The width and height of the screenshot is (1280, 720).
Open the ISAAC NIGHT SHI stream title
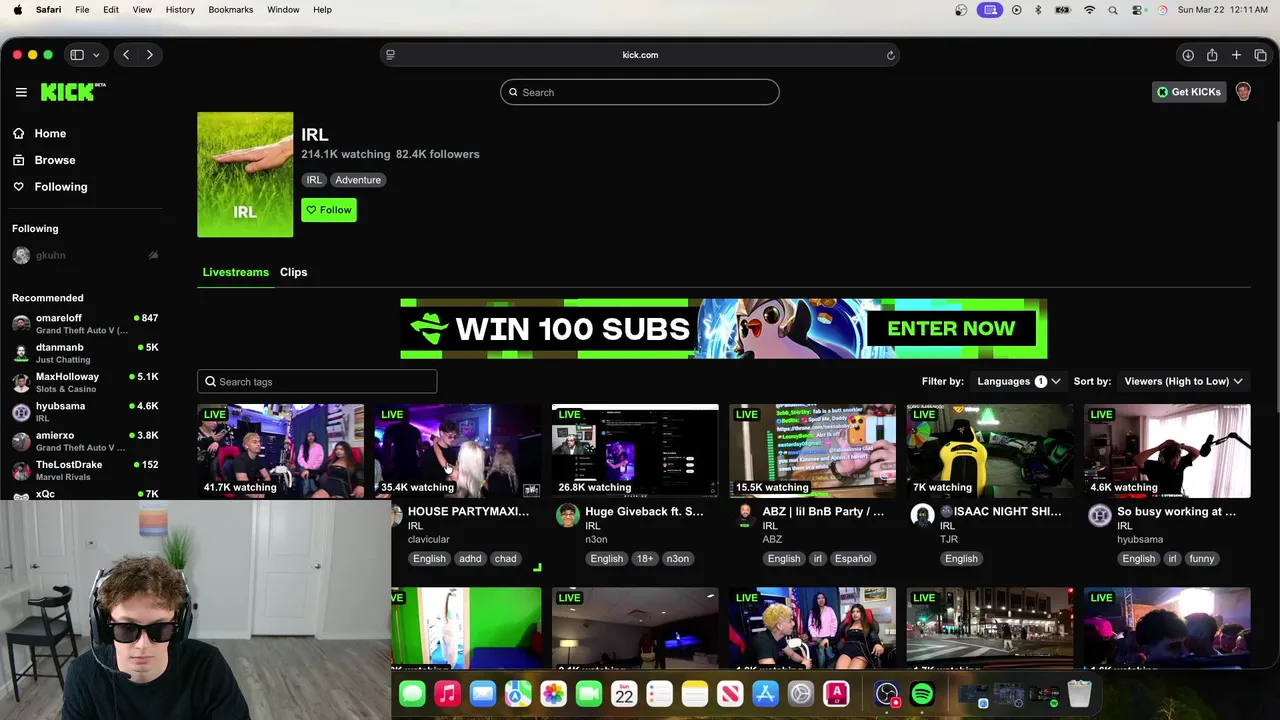(1001, 512)
